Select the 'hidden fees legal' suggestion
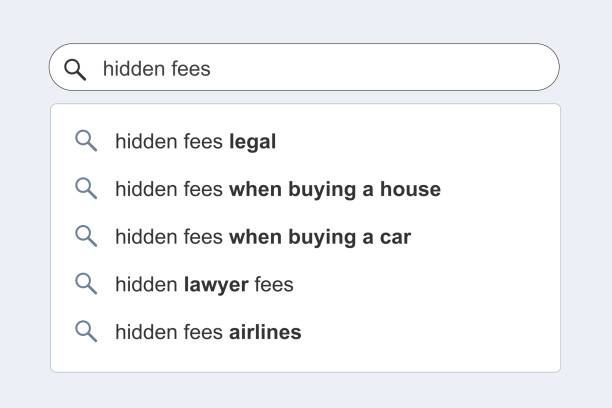The height and width of the screenshot is (408, 612). [195, 142]
